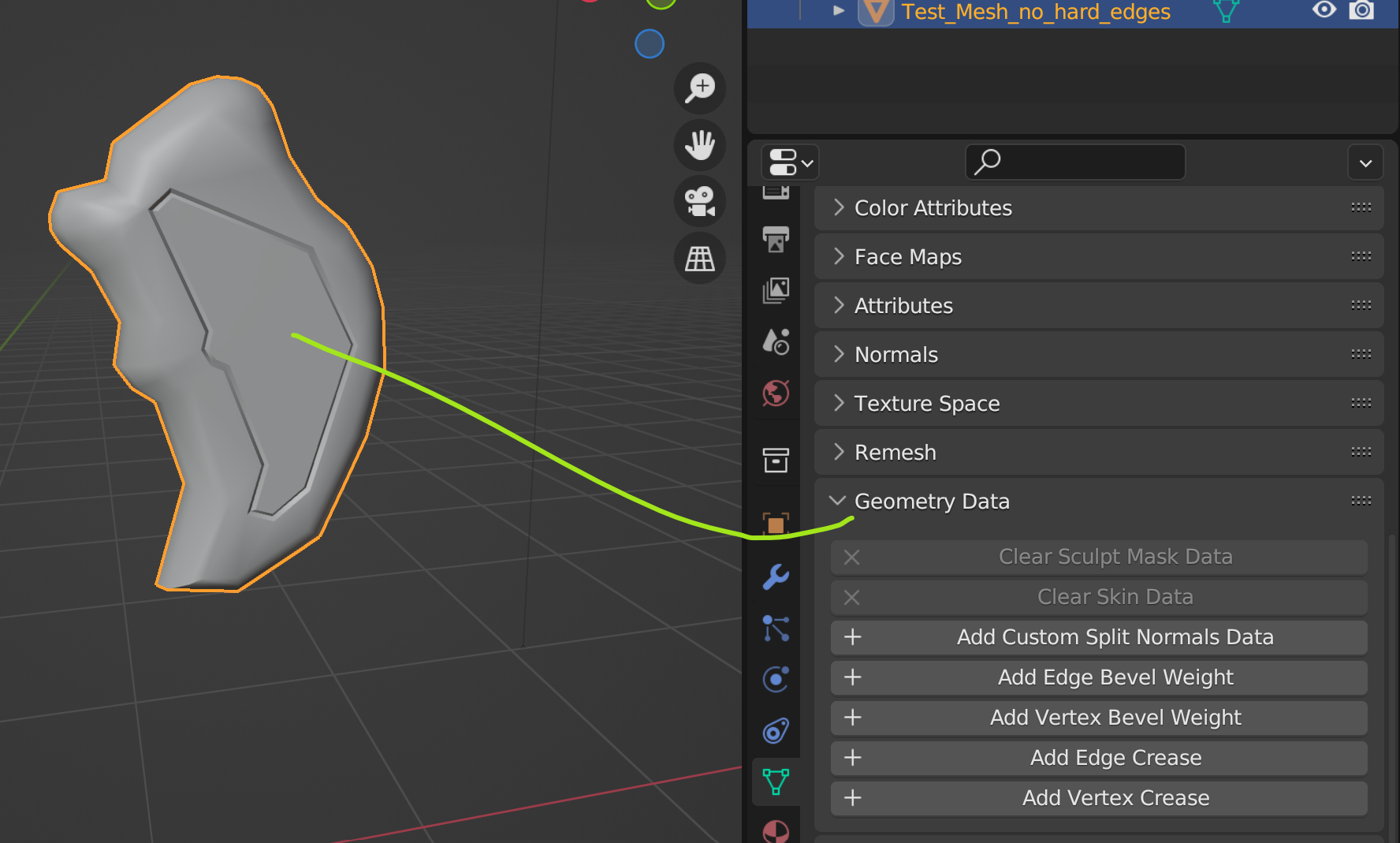Switch to the Object Properties tab
The width and height of the screenshot is (1400, 843).
[776, 523]
